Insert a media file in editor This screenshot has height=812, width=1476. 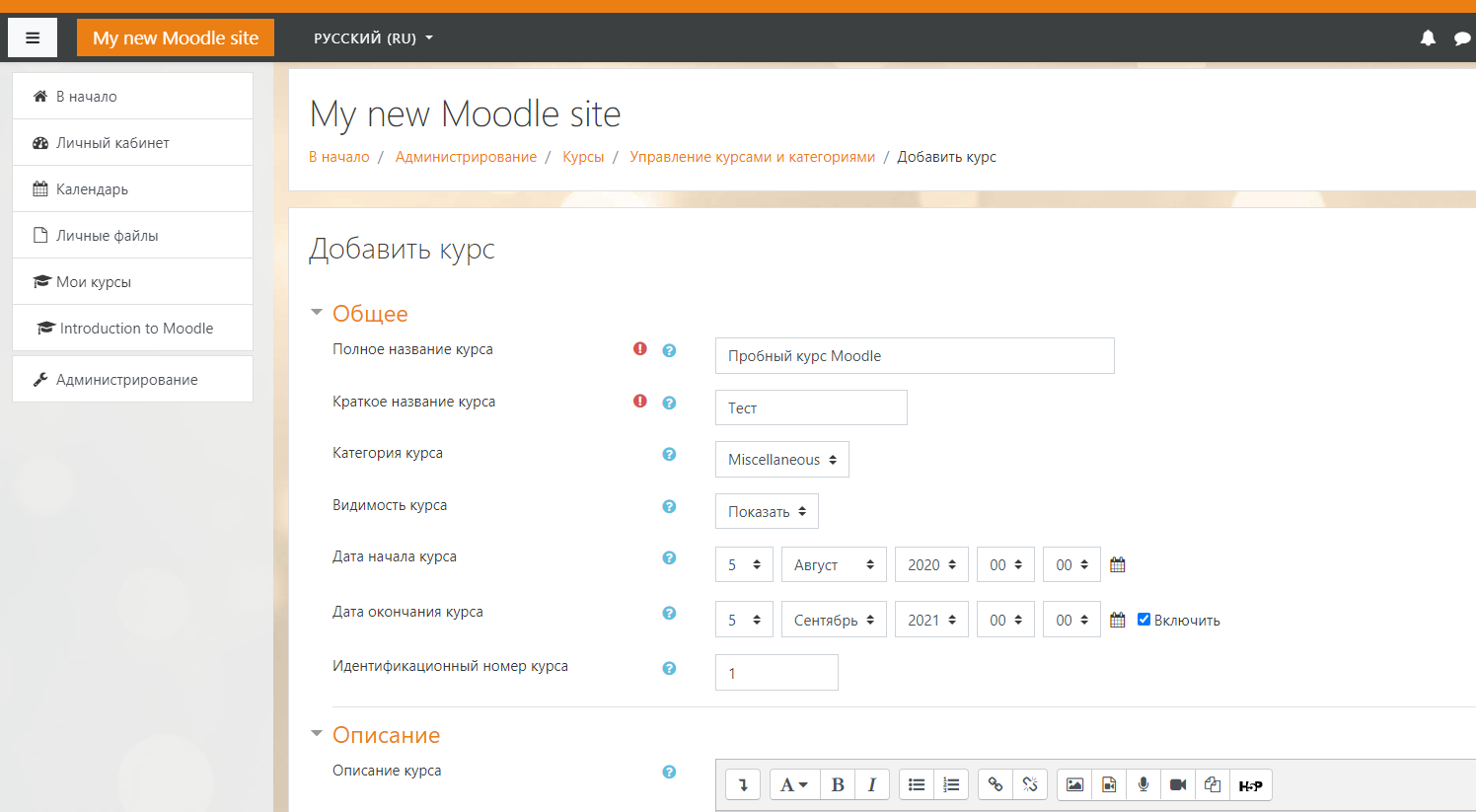click(1109, 784)
